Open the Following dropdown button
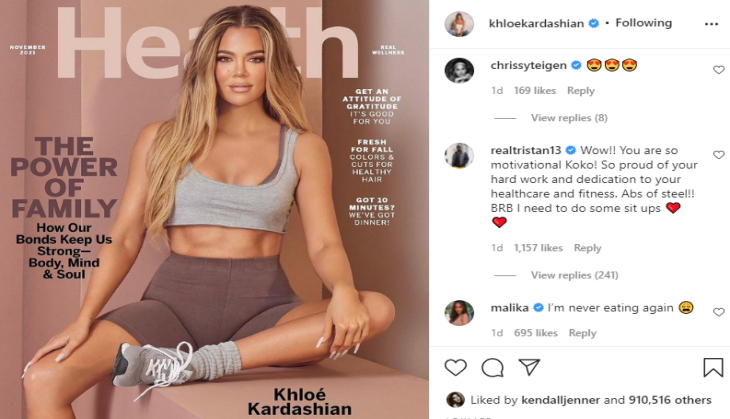 click(643, 23)
